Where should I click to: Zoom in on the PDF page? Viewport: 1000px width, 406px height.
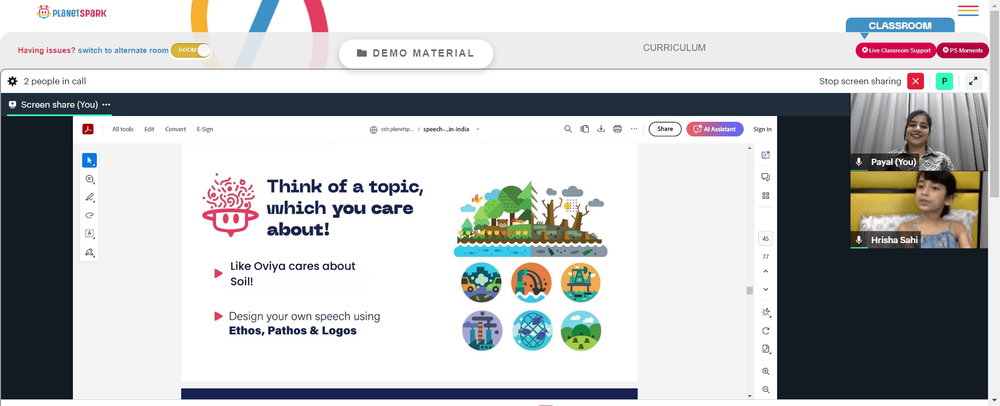tap(765, 371)
